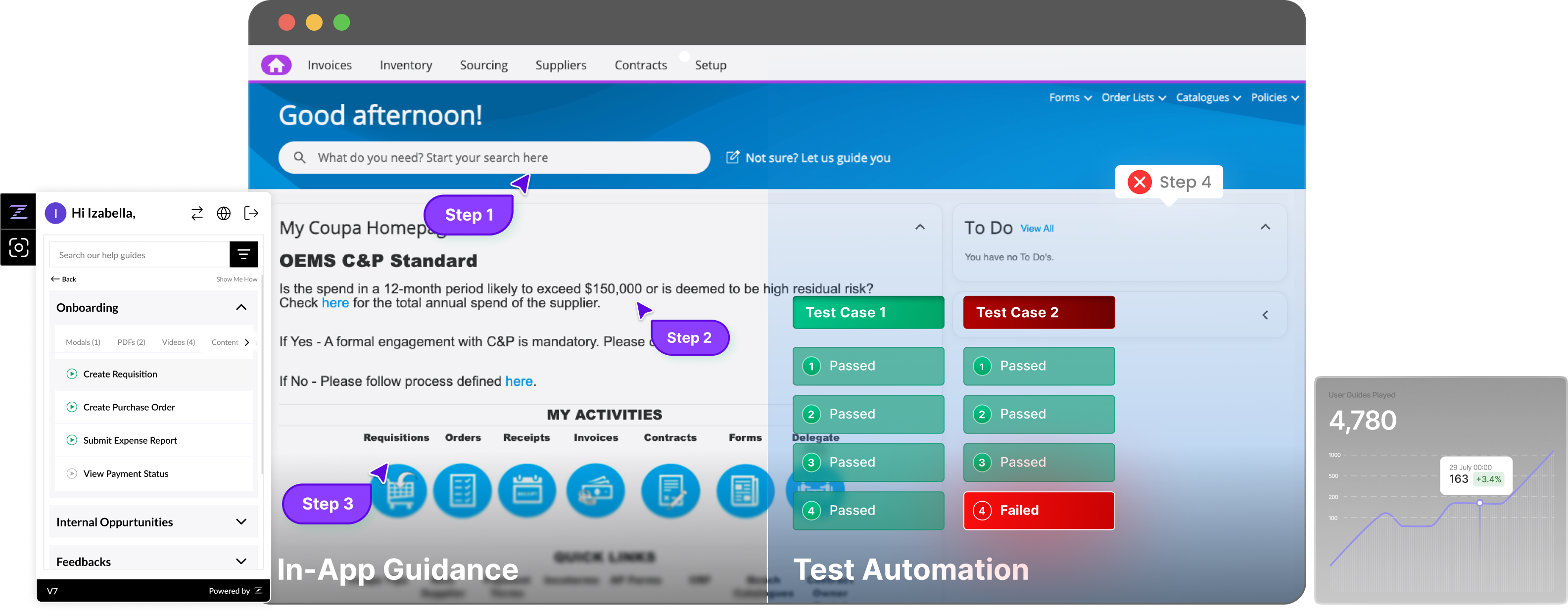Select the Videos (4) tab

click(x=178, y=342)
